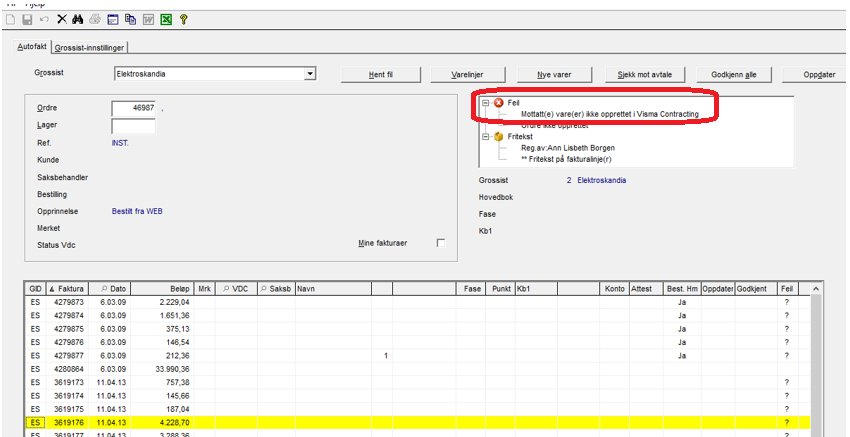The image size is (850, 437).
Task: Click the Varelinjer button
Action: [467, 75]
